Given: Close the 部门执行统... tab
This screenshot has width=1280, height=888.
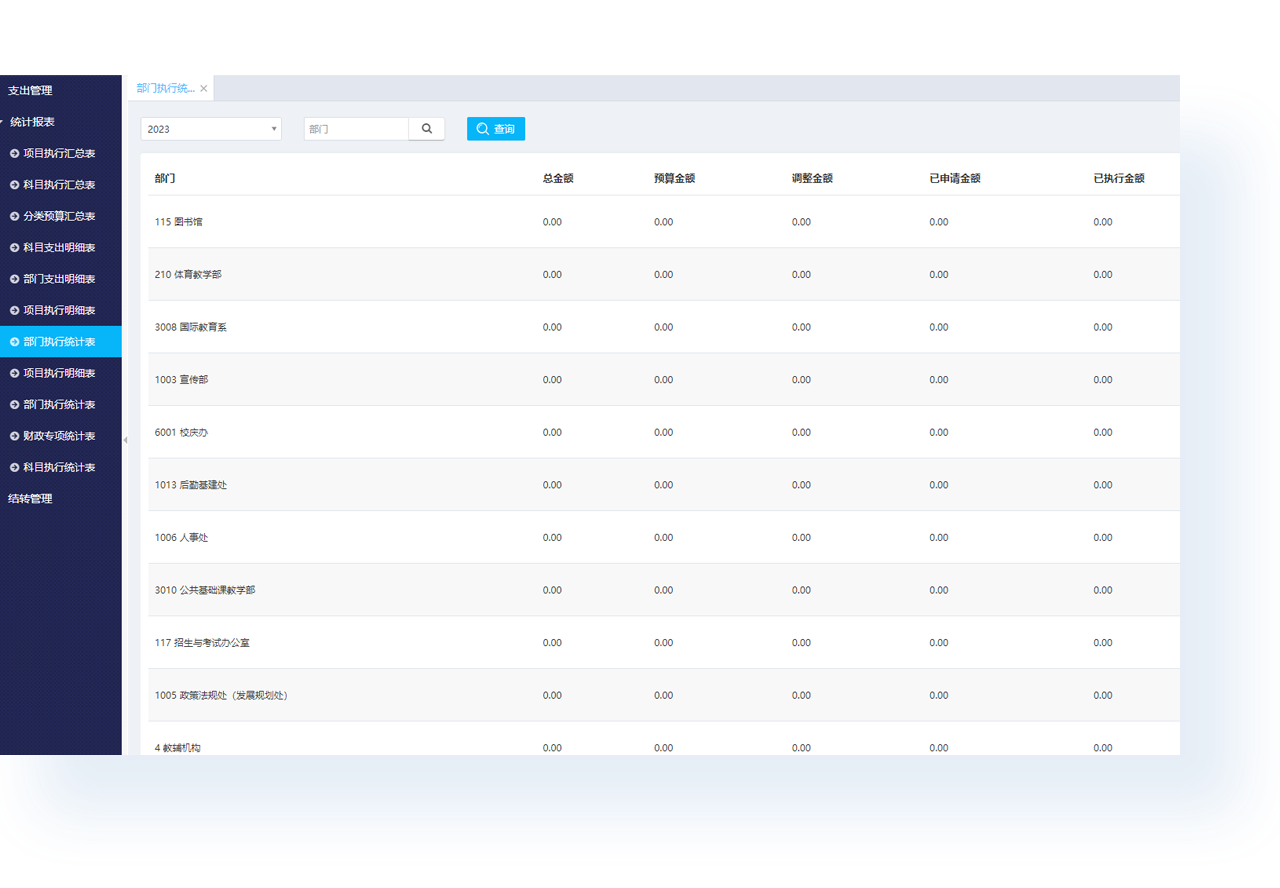Looking at the screenshot, I should pos(204,89).
